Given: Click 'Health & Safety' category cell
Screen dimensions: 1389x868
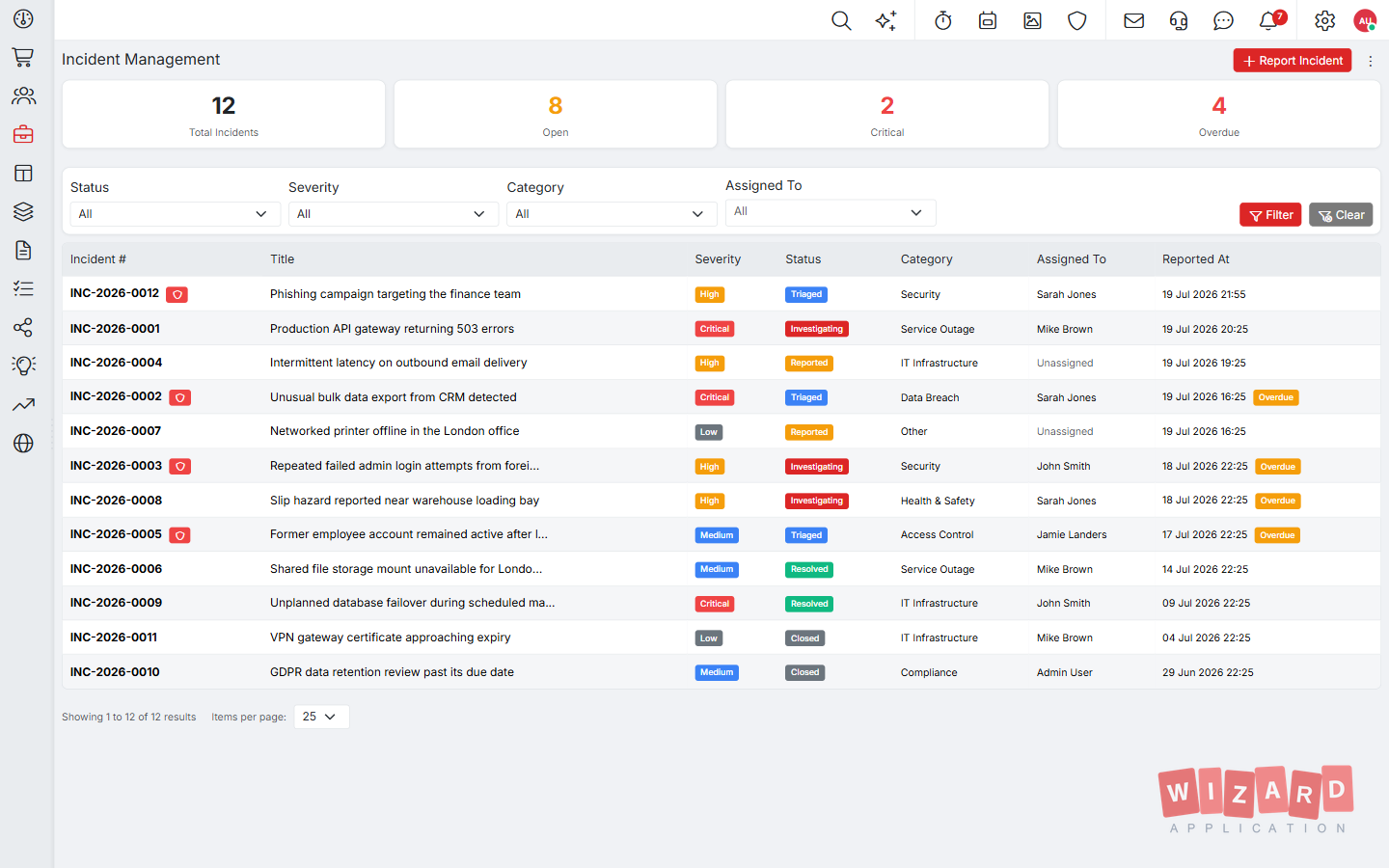Looking at the screenshot, I should point(938,502).
